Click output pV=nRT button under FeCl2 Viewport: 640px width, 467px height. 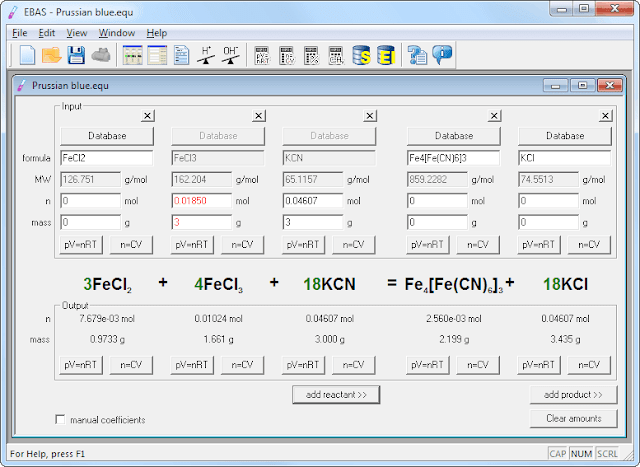coord(81,365)
